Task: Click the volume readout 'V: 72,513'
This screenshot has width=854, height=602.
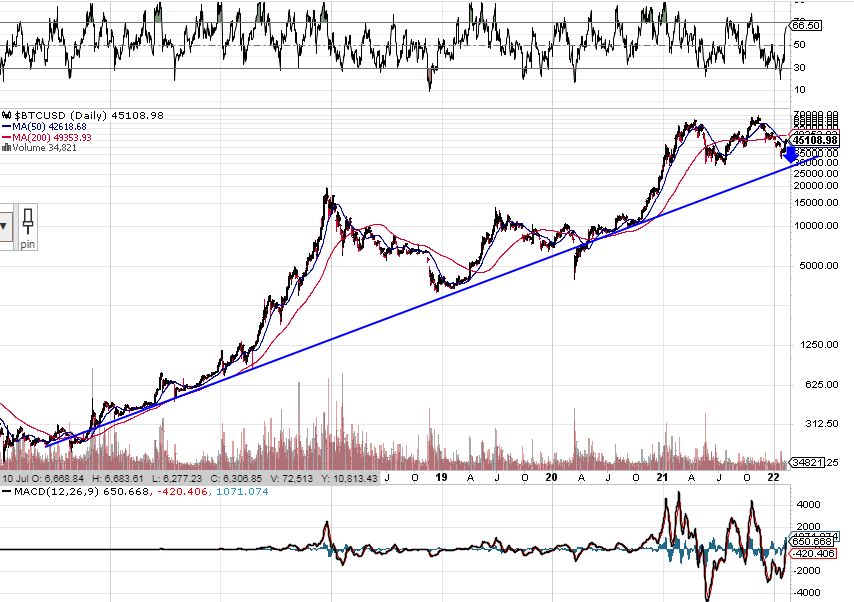Action: coord(292,478)
